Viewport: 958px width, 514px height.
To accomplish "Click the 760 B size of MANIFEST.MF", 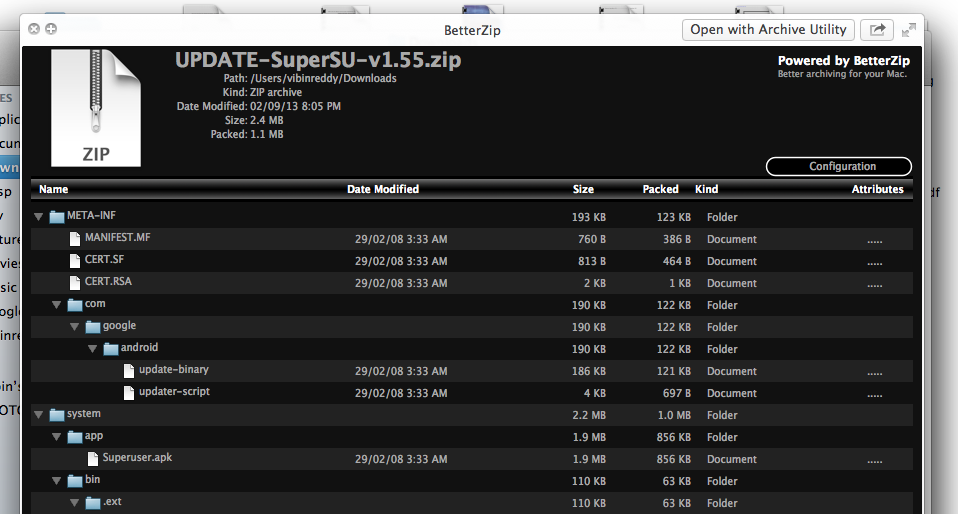I will (x=591, y=239).
